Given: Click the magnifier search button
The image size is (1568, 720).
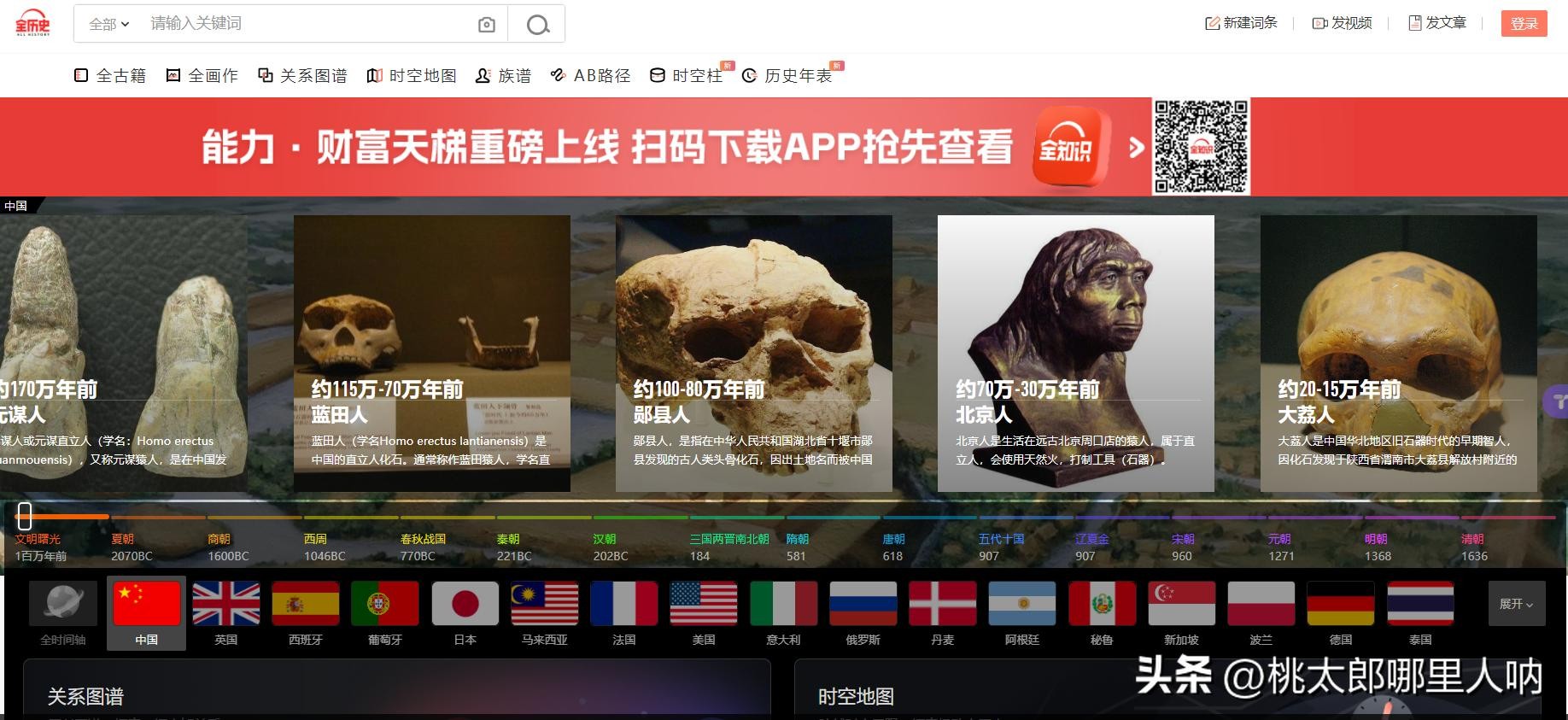Looking at the screenshot, I should click(x=537, y=25).
